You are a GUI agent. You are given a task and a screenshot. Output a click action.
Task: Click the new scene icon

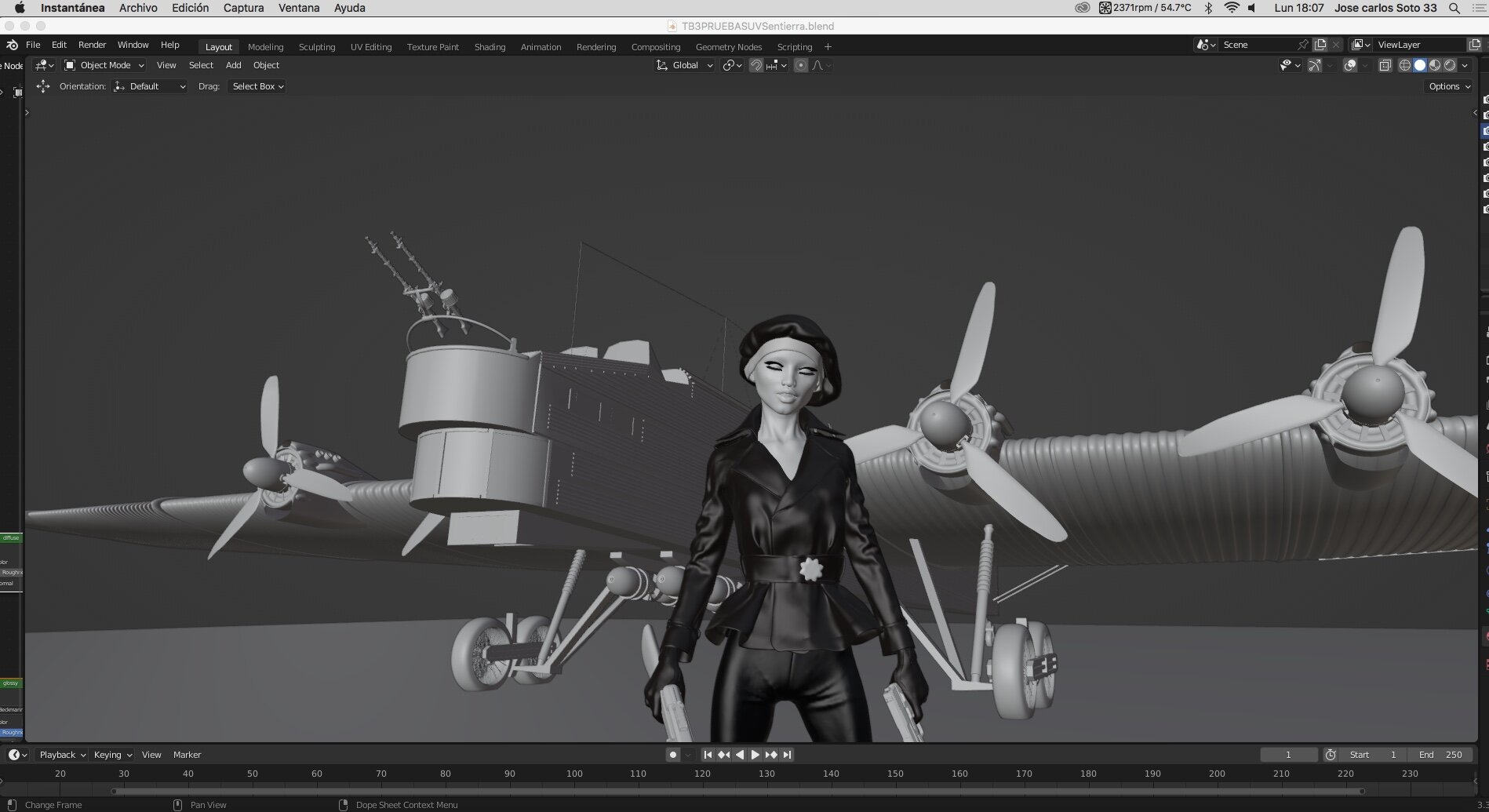tap(1320, 45)
